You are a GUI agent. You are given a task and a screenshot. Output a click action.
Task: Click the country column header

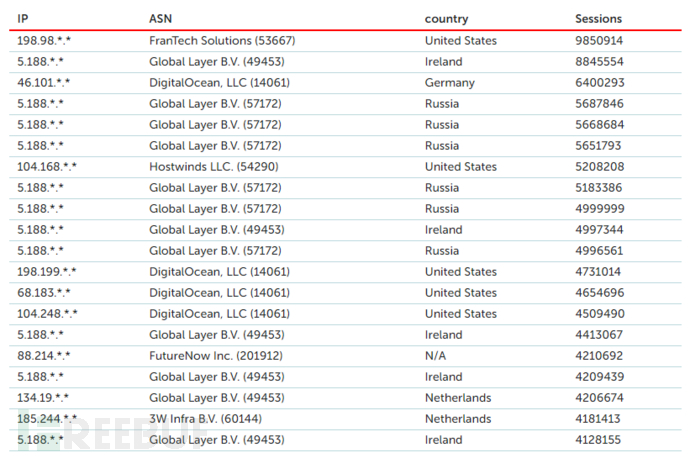(446, 18)
